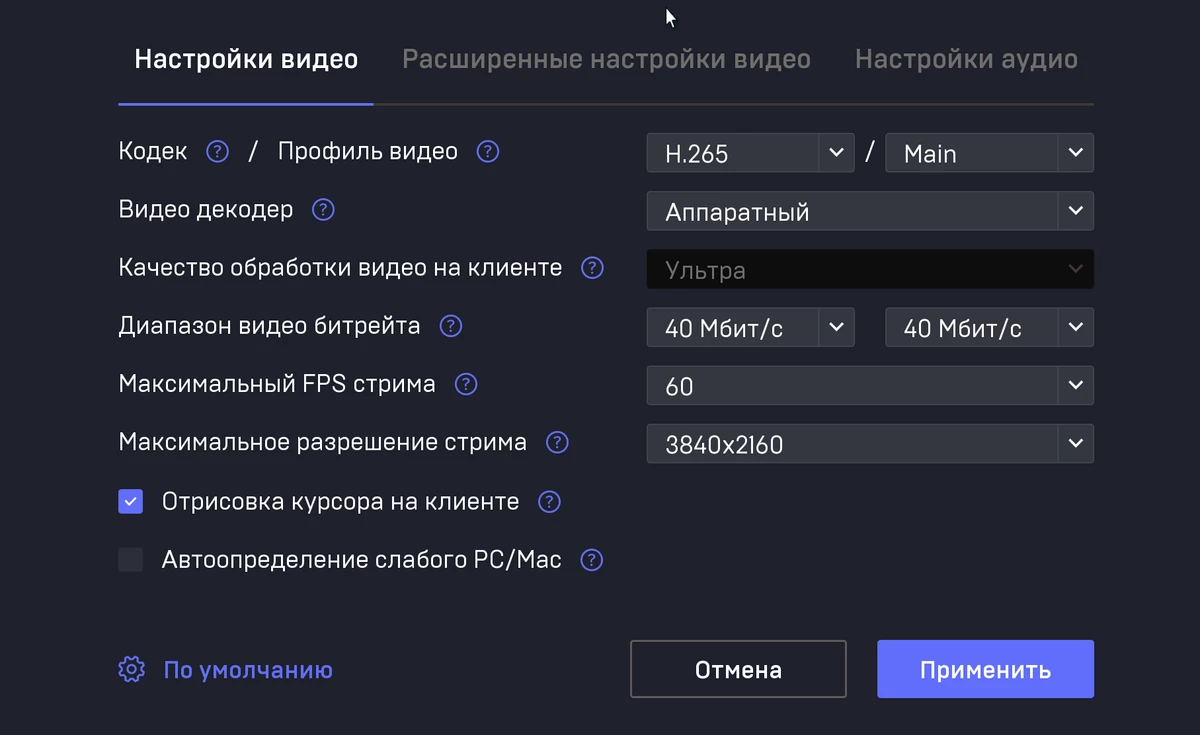This screenshot has width=1200, height=735.
Task: Click the Кодек label text
Action: click(153, 152)
